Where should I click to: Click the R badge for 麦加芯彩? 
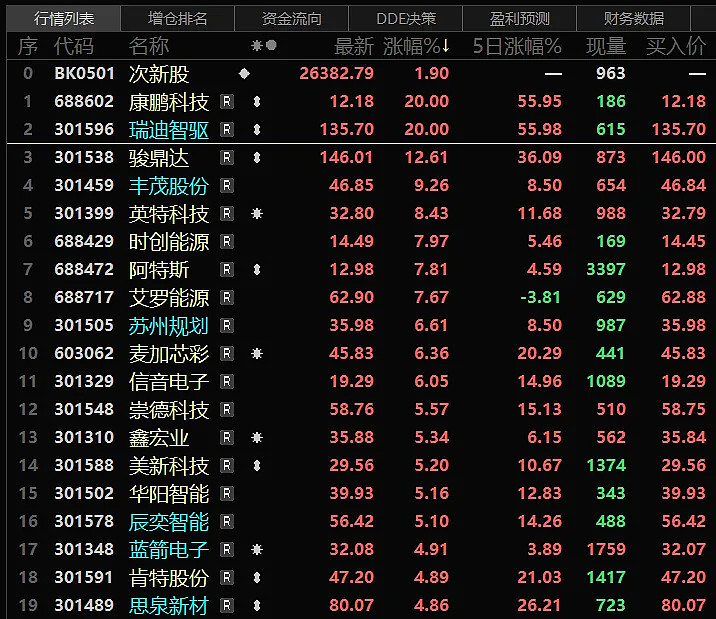227,353
